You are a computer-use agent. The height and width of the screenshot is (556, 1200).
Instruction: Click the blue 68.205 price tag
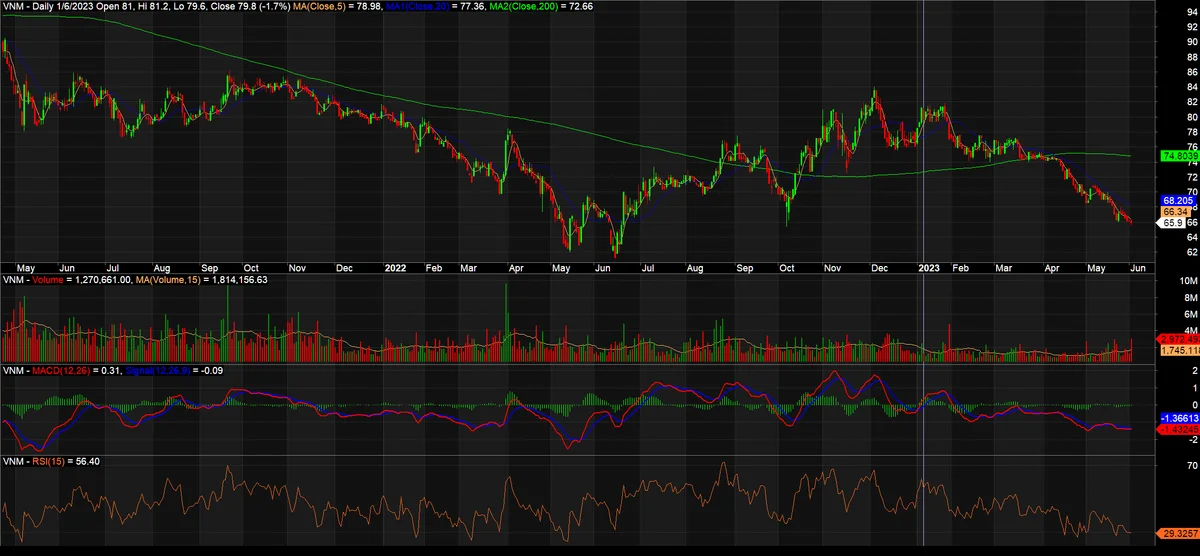click(1176, 200)
